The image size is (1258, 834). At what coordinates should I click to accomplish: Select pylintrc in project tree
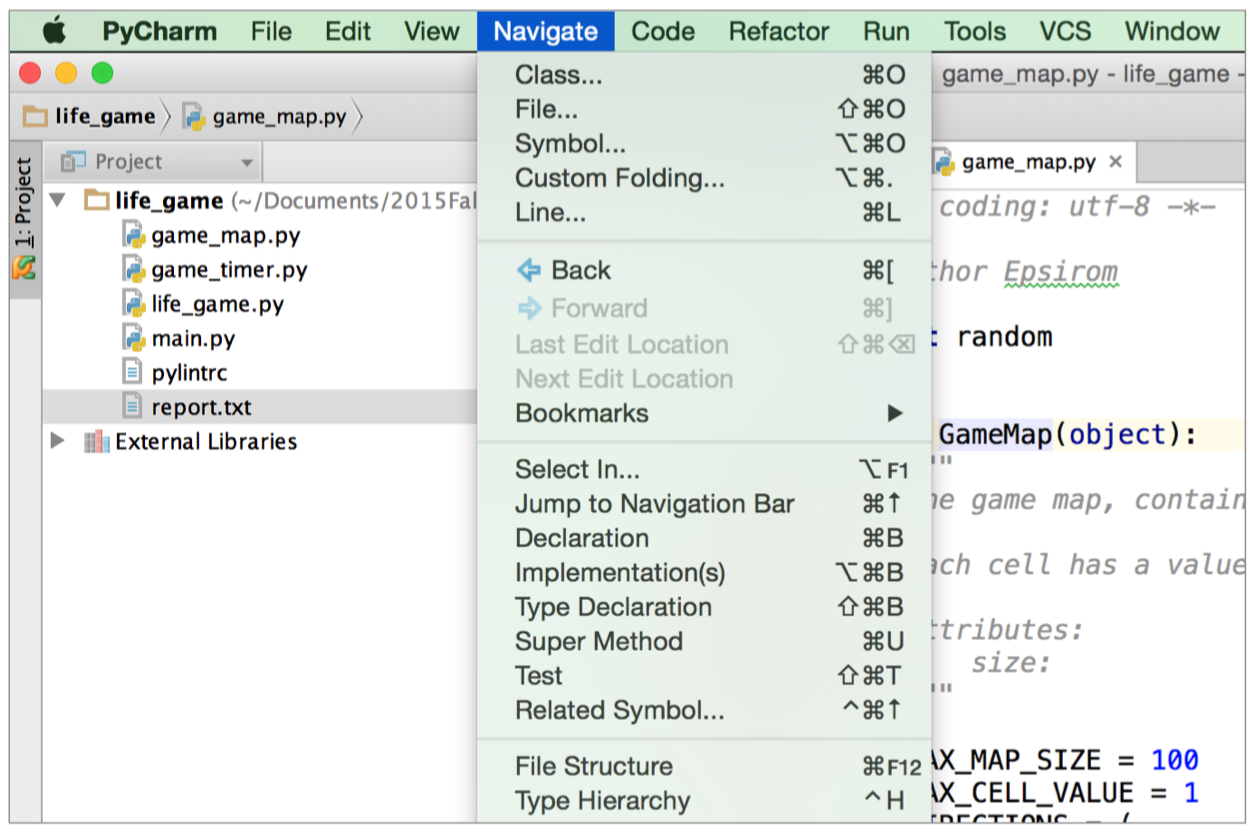click(189, 373)
